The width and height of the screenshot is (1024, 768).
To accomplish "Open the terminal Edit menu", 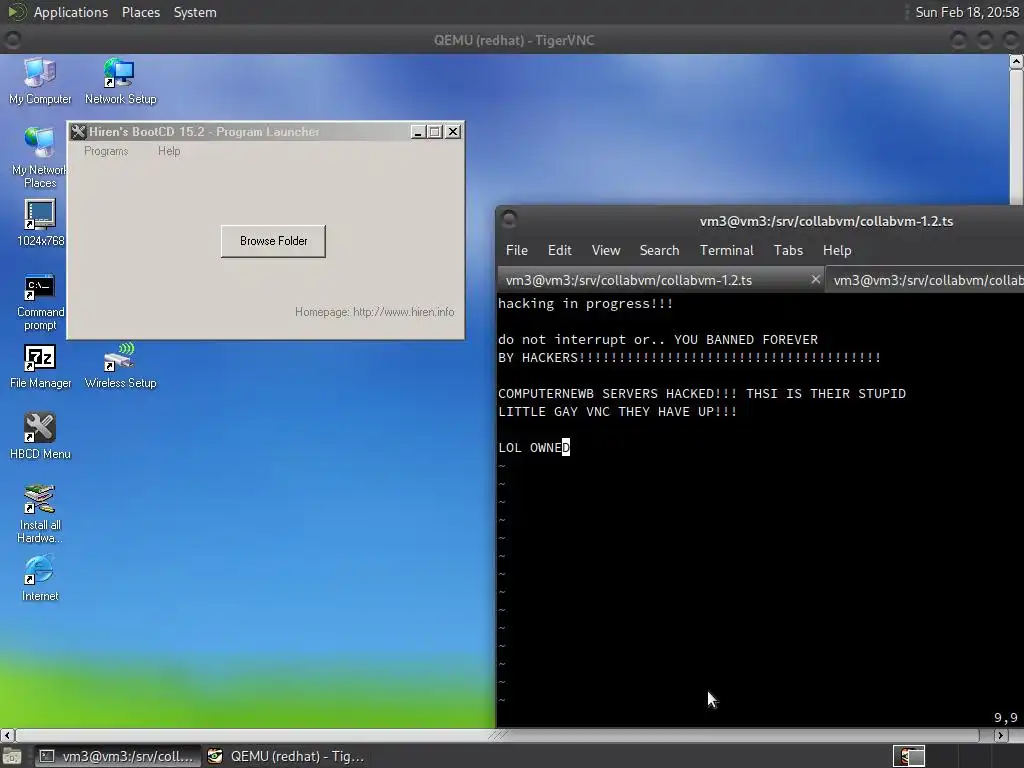I will pos(560,250).
